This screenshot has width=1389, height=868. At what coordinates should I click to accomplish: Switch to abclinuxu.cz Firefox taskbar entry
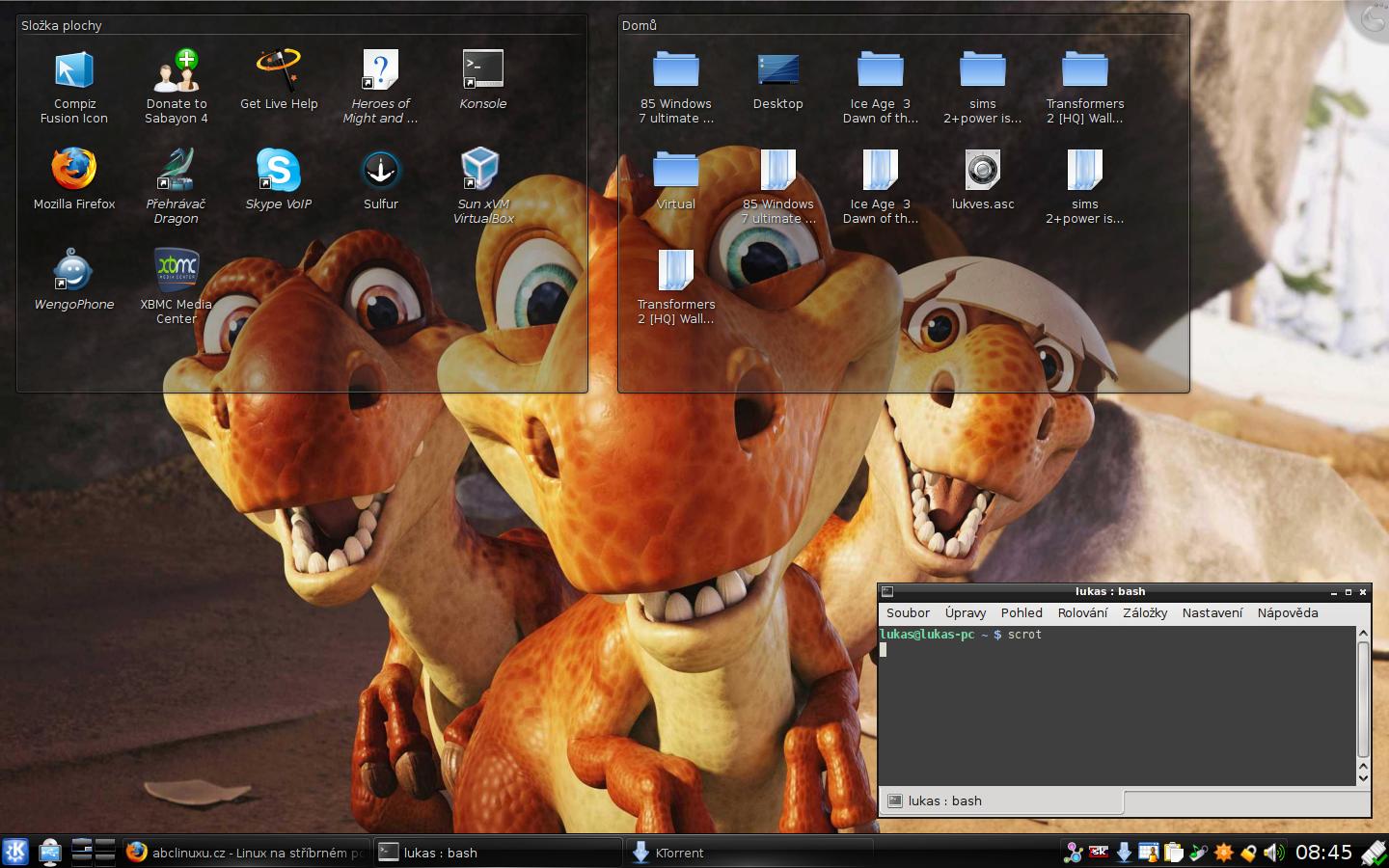click(246, 853)
